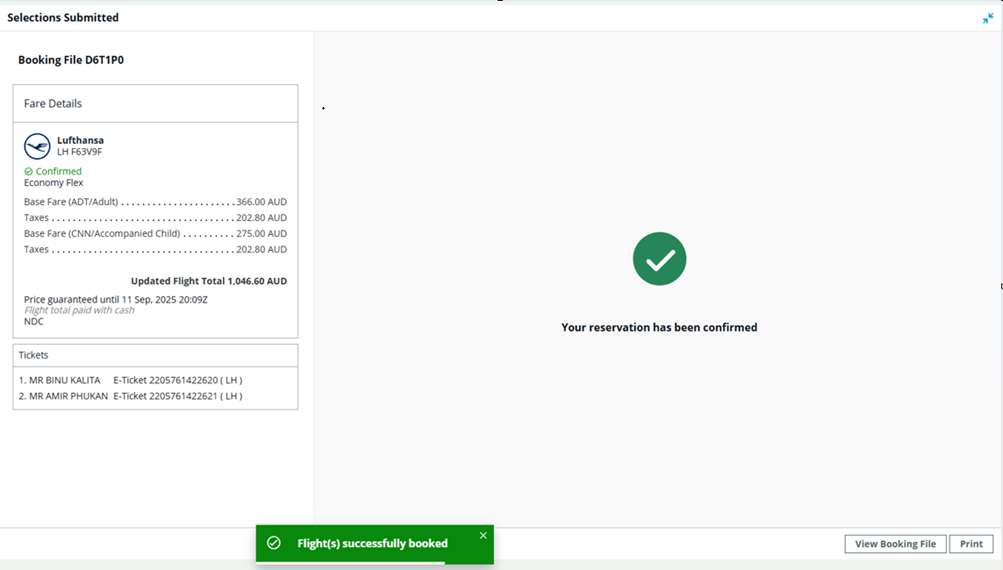Click the Tickets section header
Image resolution: width=1003 pixels, height=570 pixels.
click(x=34, y=355)
